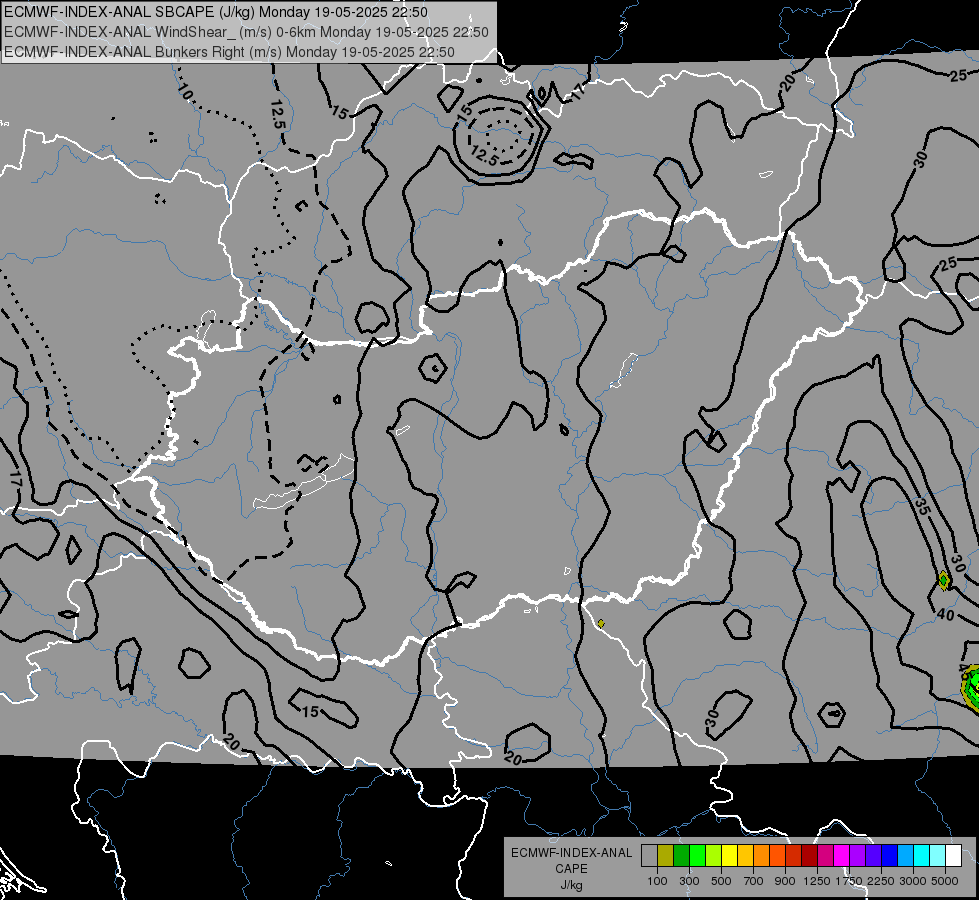Click the SBCAPE (J/kg) header line
The width and height of the screenshot is (979, 900).
pos(215,12)
